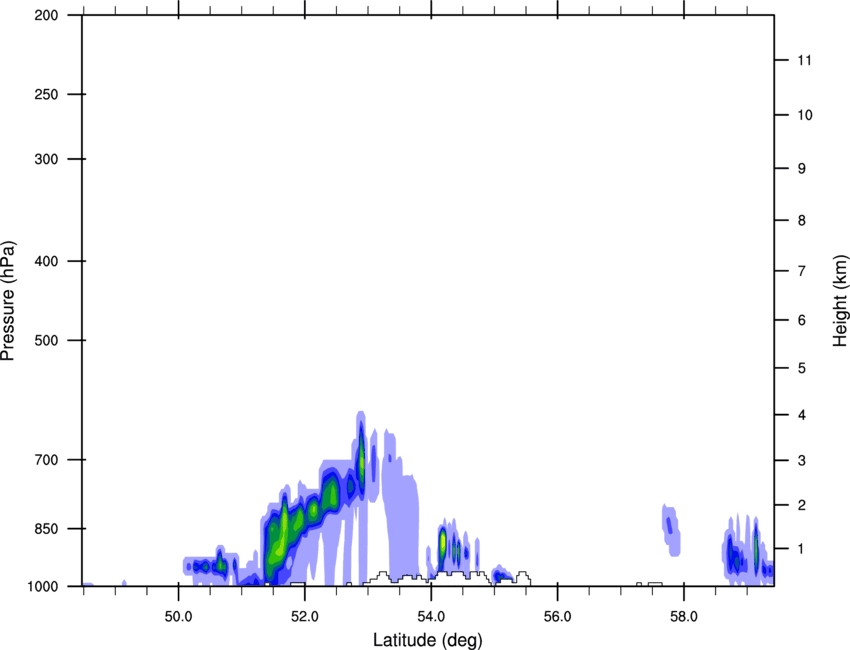Click the 50.0 latitude tick label
The image size is (850, 650).
pos(178,617)
